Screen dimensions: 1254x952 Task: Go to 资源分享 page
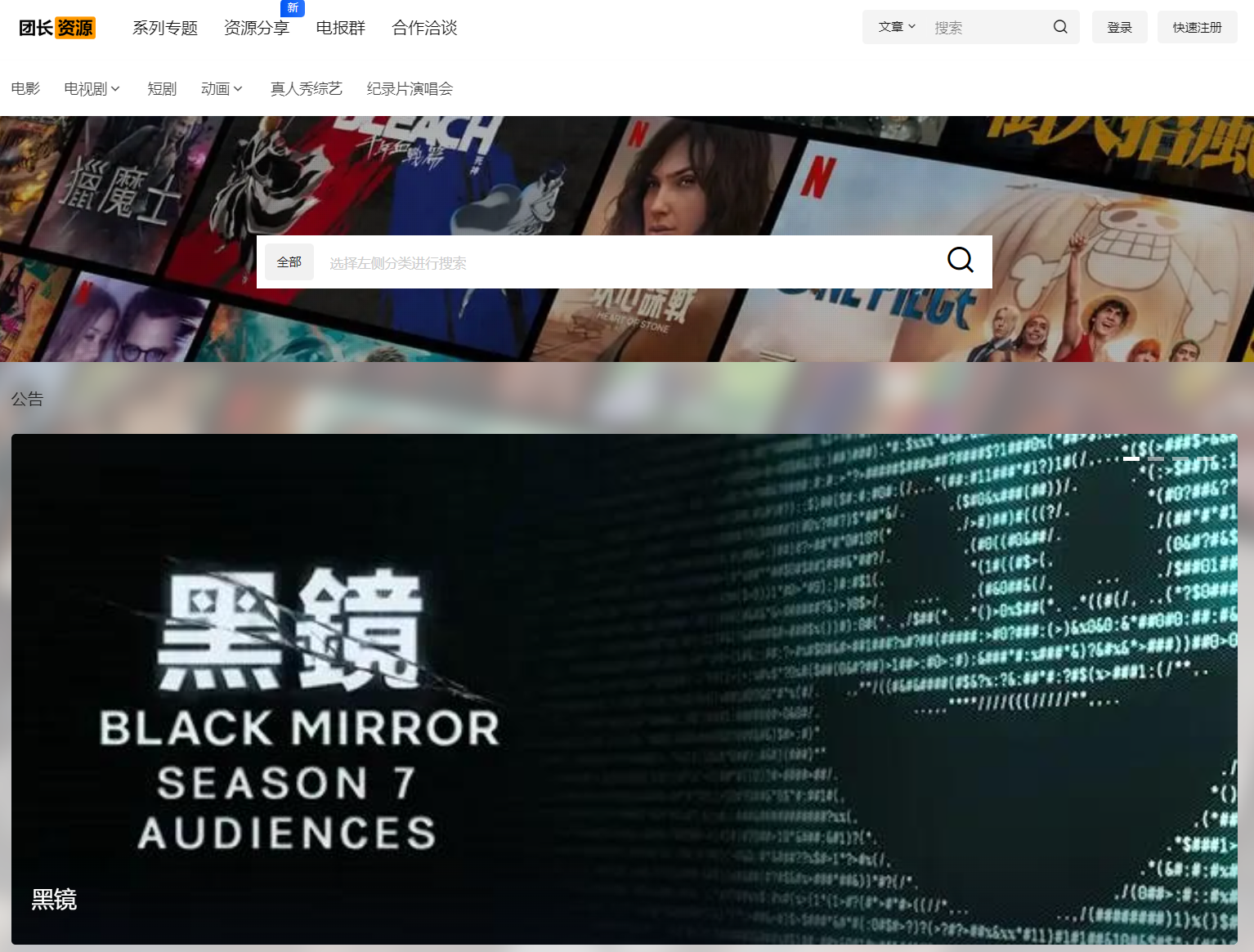pos(257,28)
